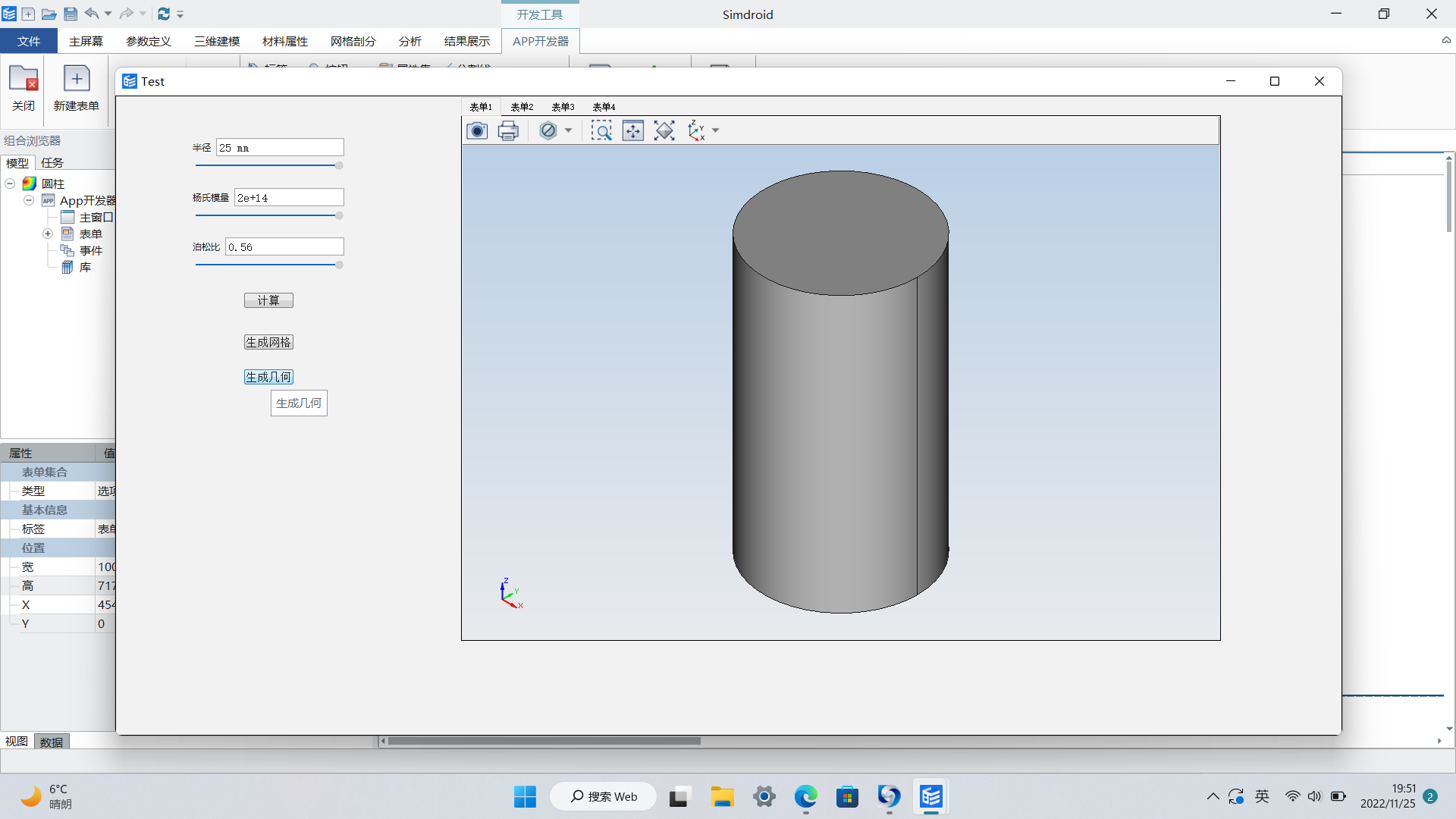This screenshot has height=819, width=1456.
Task: Select the 表单4 tab in Test window
Action: [x=604, y=107]
